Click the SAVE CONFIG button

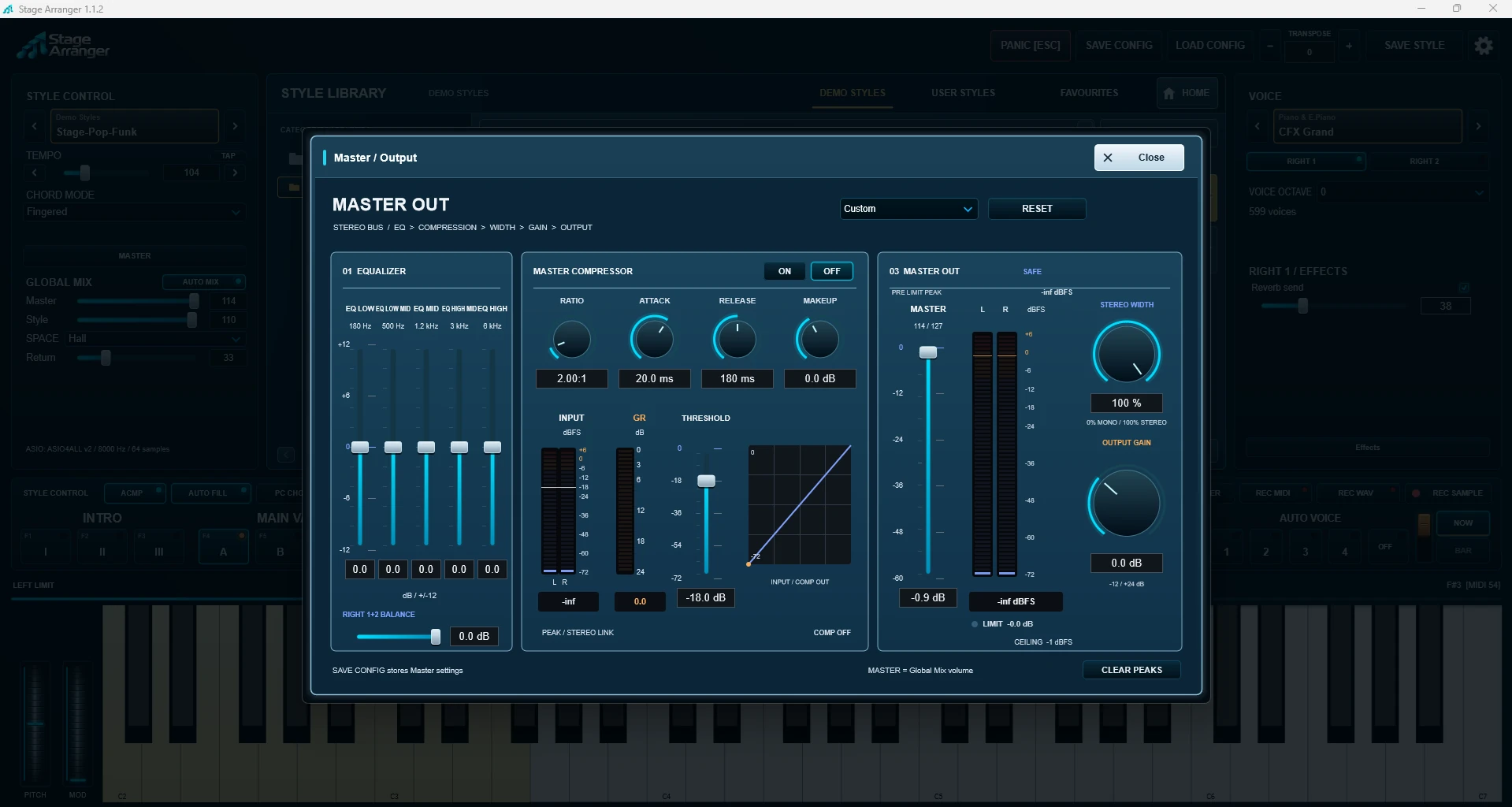[x=1119, y=46]
